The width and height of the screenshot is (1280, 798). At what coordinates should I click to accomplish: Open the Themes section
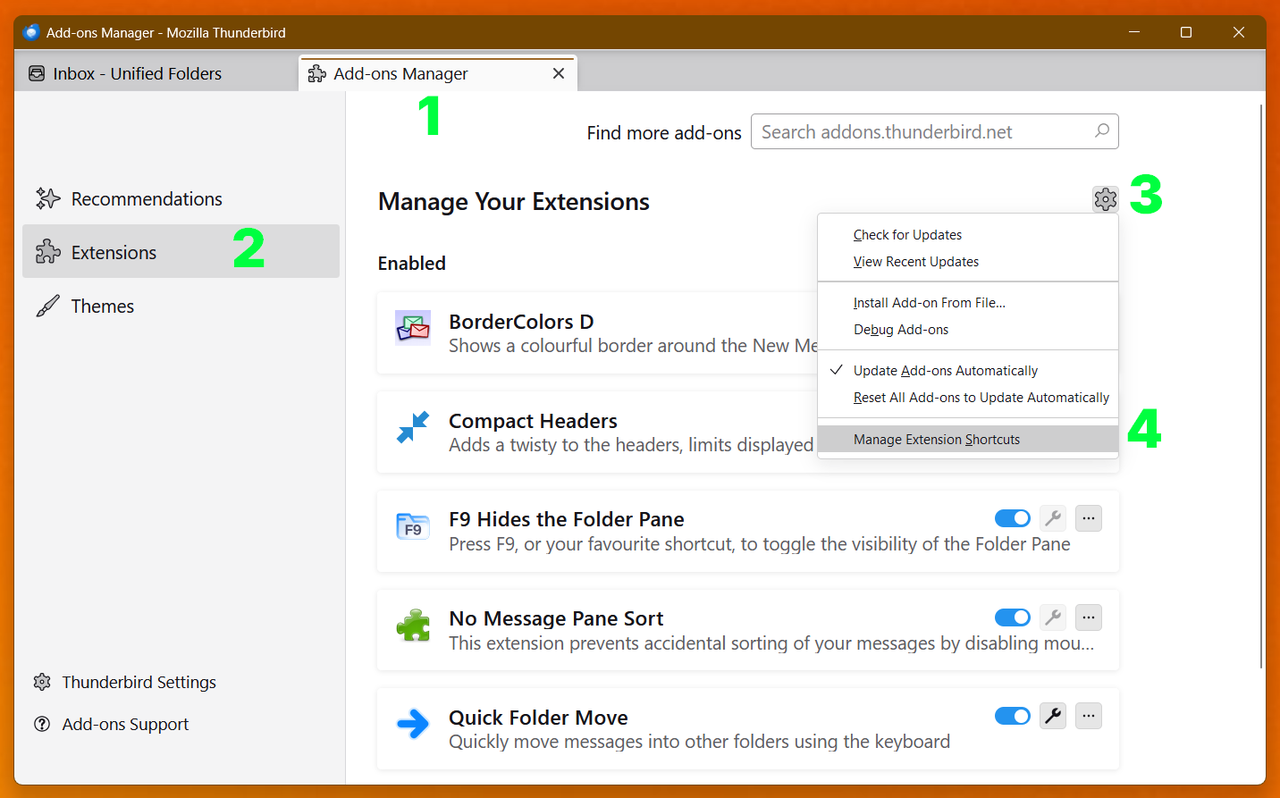click(x=181, y=306)
